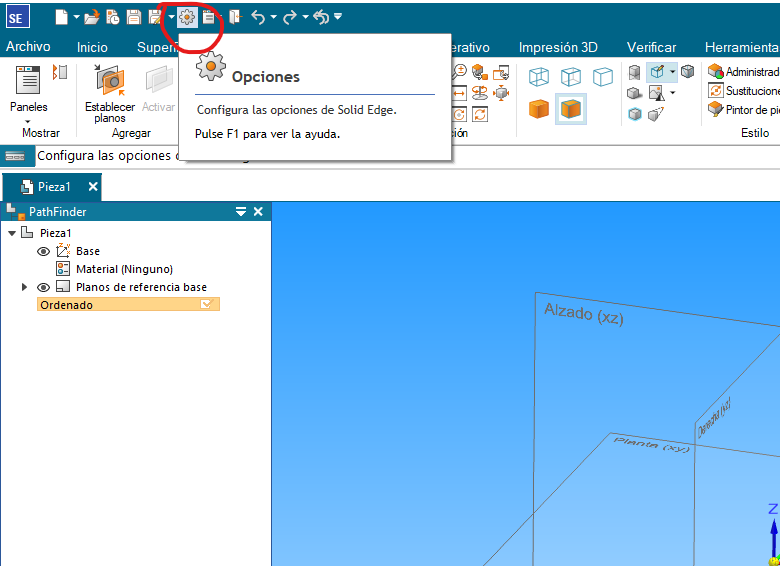Open the Archivo menu
This screenshot has height=566, width=780.
point(28,47)
